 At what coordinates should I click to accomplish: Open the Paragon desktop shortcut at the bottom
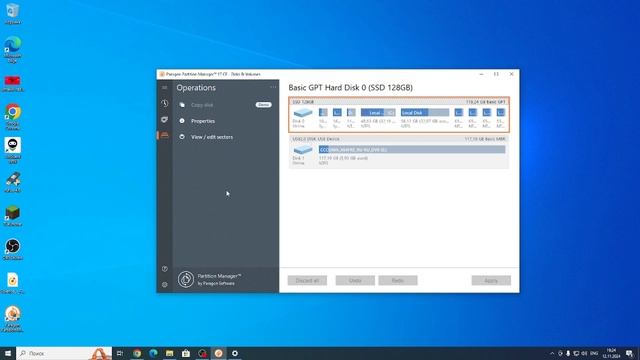13,319
